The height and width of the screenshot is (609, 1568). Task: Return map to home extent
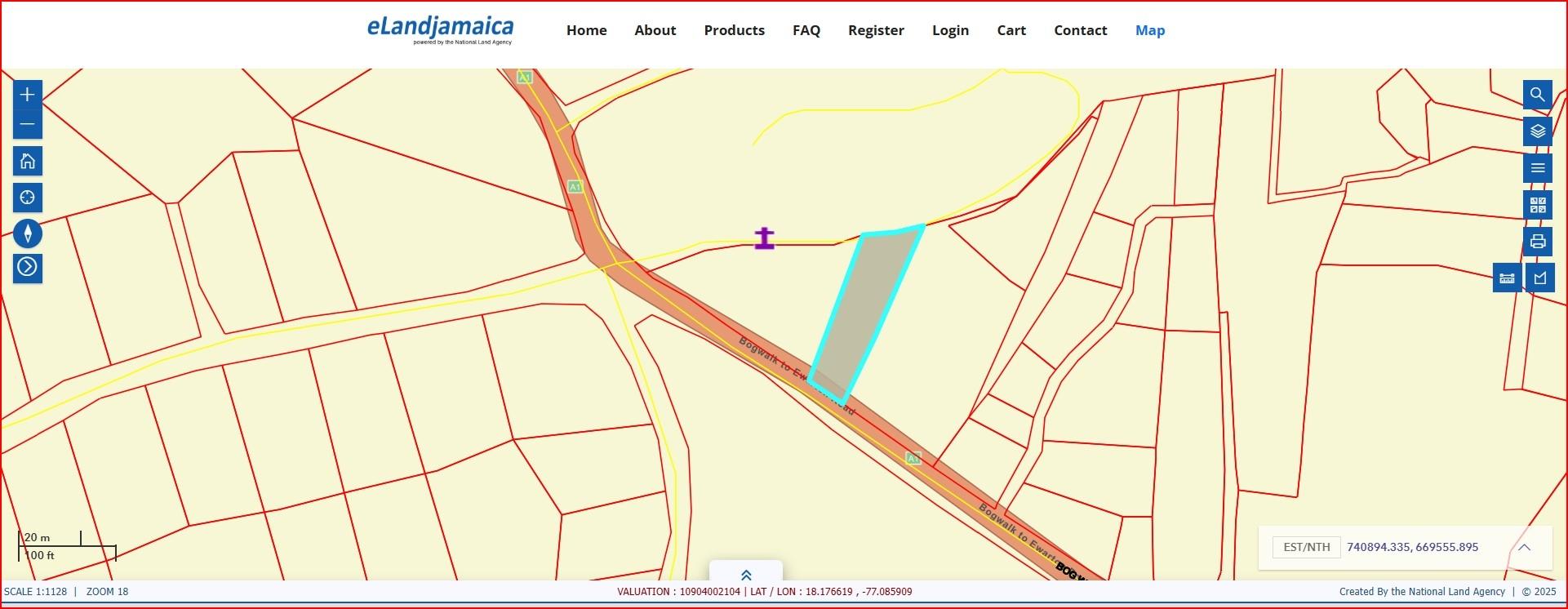pyautogui.click(x=27, y=162)
